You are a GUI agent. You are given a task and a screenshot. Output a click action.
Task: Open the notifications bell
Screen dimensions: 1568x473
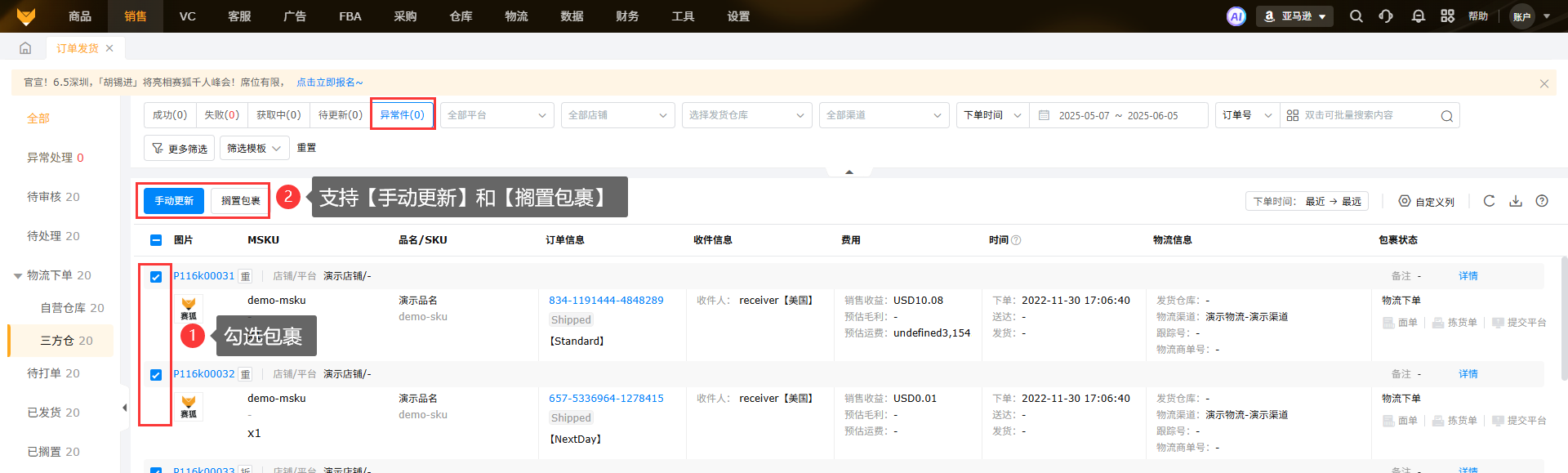pyautogui.click(x=1419, y=16)
